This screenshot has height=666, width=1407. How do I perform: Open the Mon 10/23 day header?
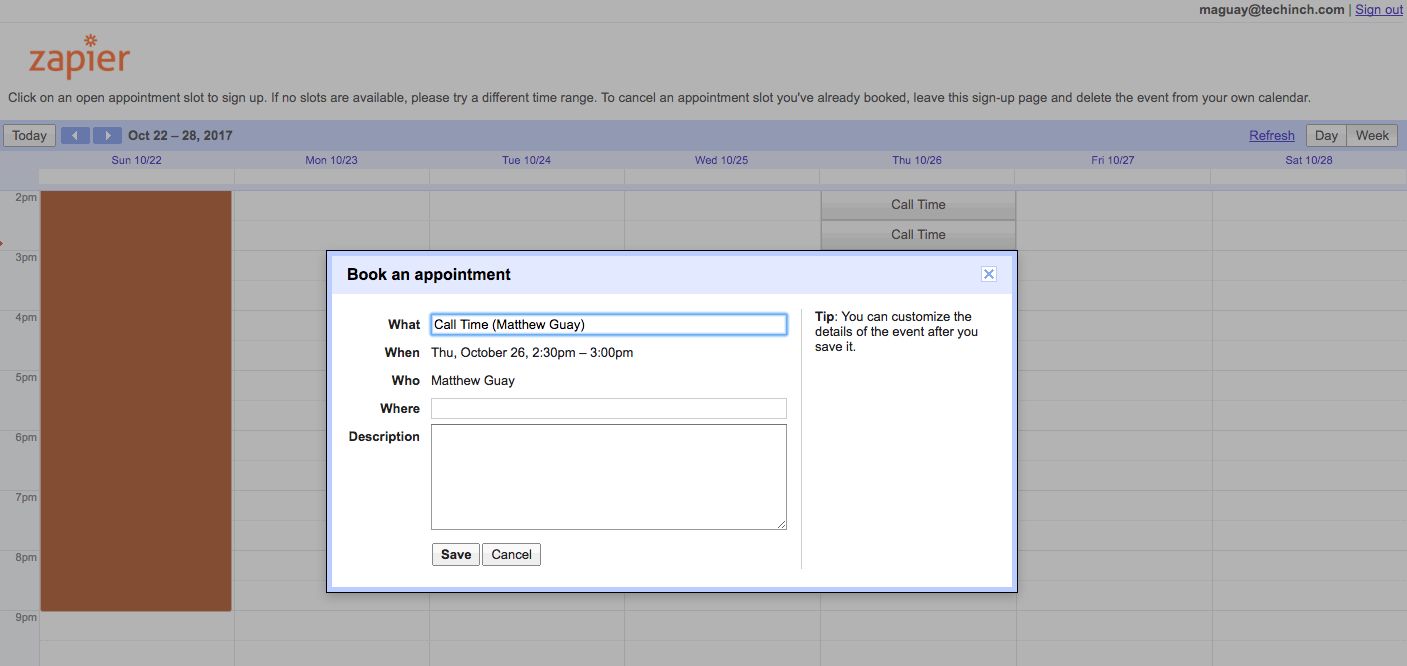tap(331, 160)
